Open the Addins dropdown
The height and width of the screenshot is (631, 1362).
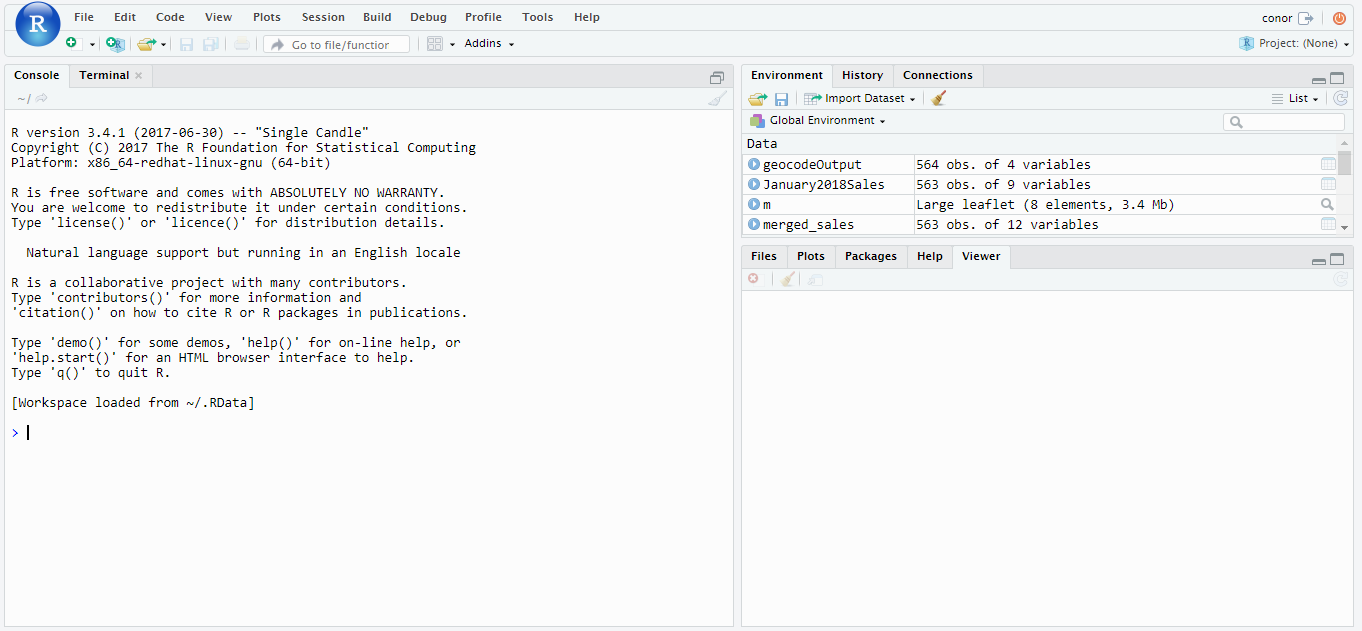[489, 44]
